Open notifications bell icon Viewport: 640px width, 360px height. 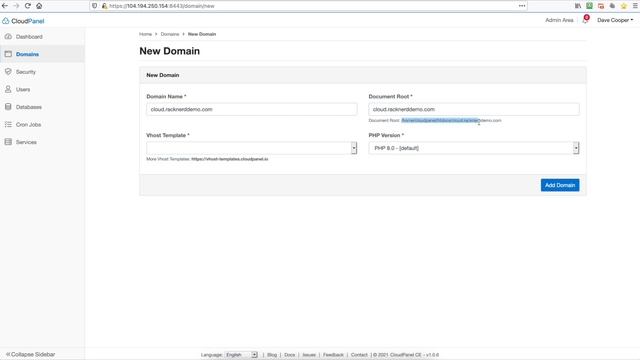tap(585, 20)
